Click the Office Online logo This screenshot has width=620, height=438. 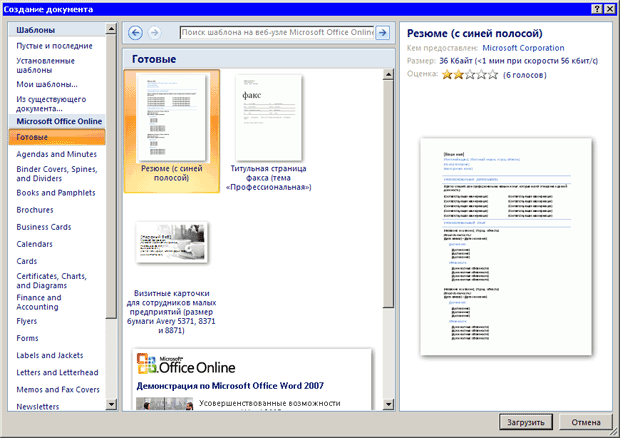pyautogui.click(x=186, y=364)
